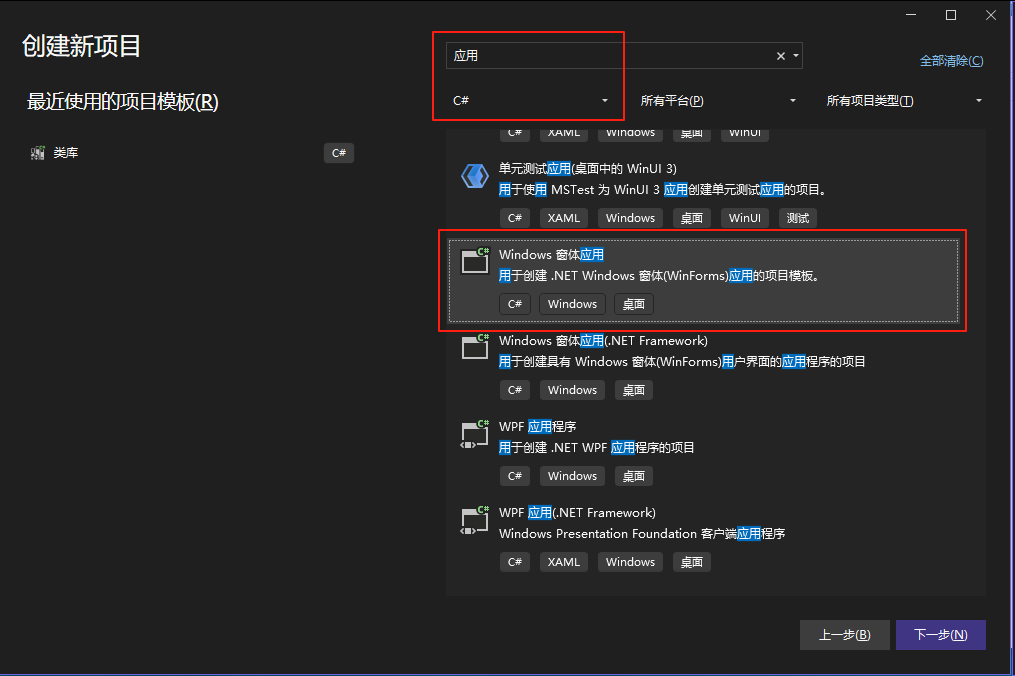Viewport: 1015px width, 676px height.
Task: Minimize the 创建新项目 dialog window
Action: click(x=911, y=15)
